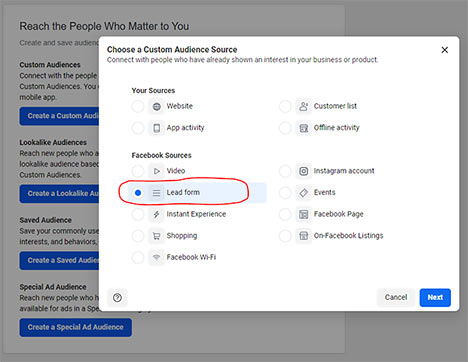Click the Facebook Wi-Fi signal icon
The image size is (468, 362).
pos(156,257)
